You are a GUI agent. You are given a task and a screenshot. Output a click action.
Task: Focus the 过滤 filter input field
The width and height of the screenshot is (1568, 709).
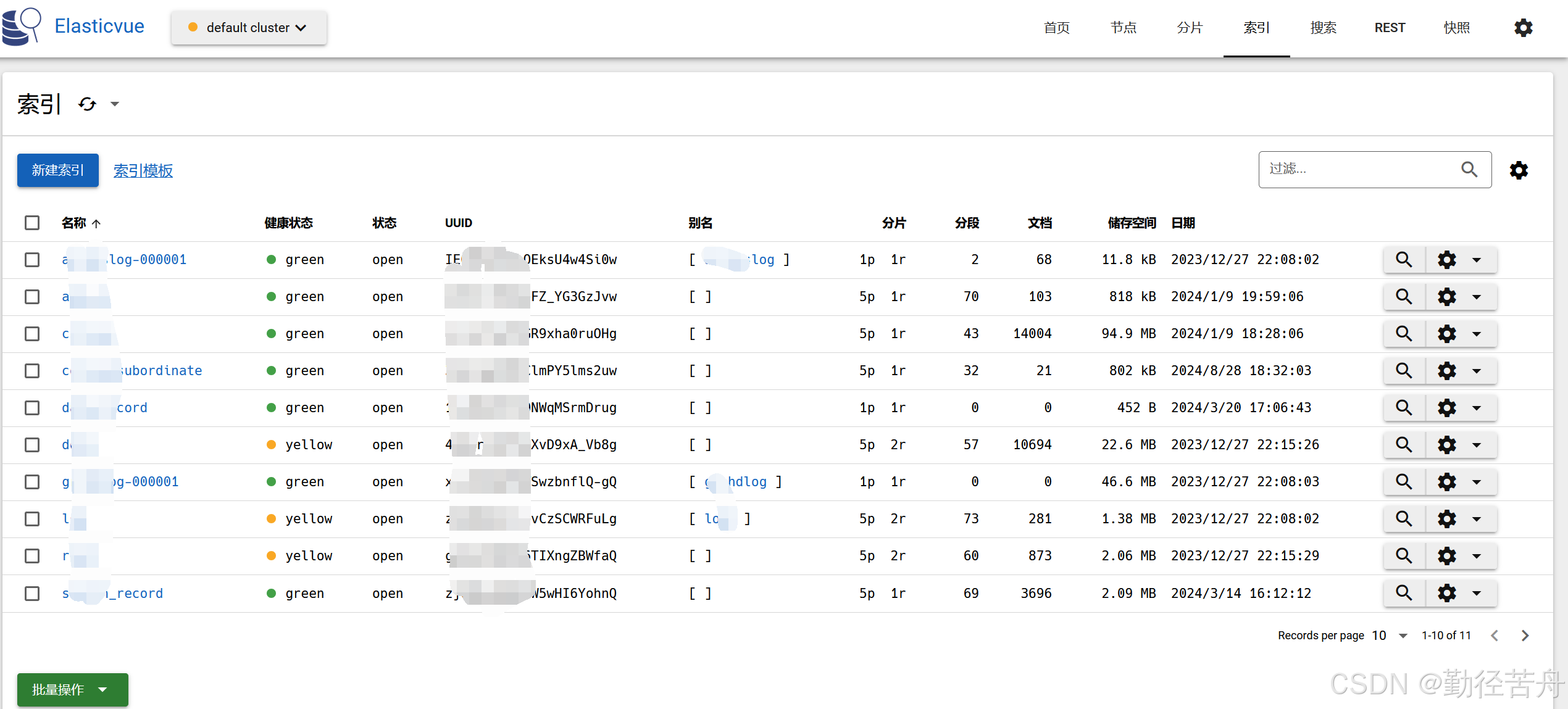(x=1358, y=170)
